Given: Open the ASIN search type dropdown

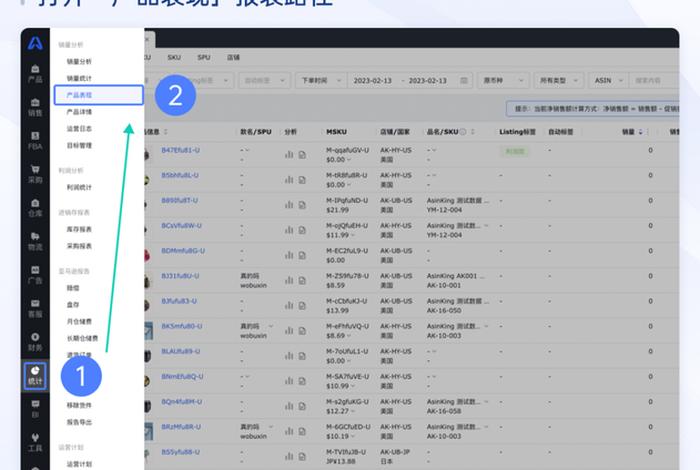Looking at the screenshot, I should tap(608, 80).
